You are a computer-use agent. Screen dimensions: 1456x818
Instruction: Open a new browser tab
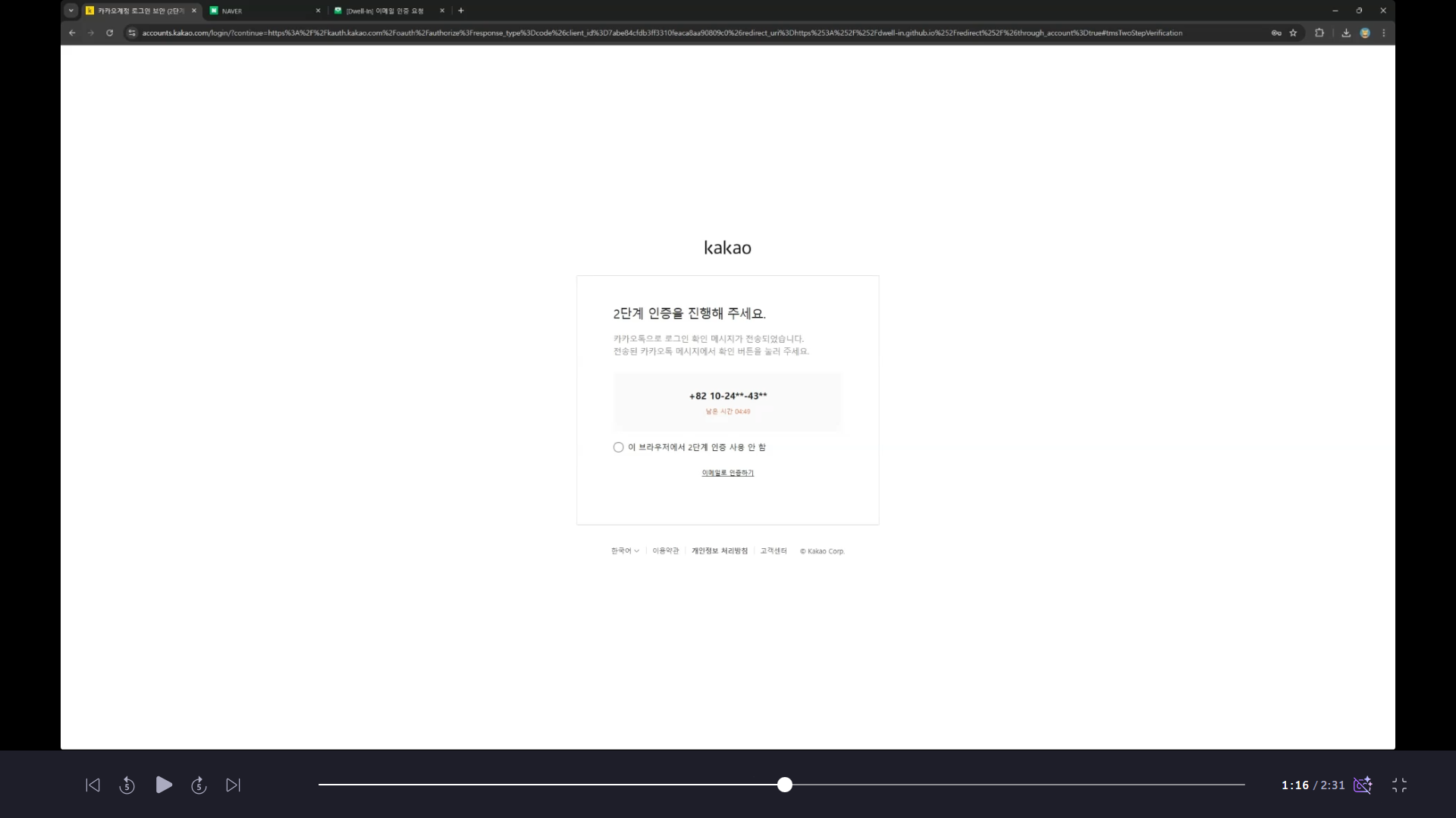tap(461, 11)
